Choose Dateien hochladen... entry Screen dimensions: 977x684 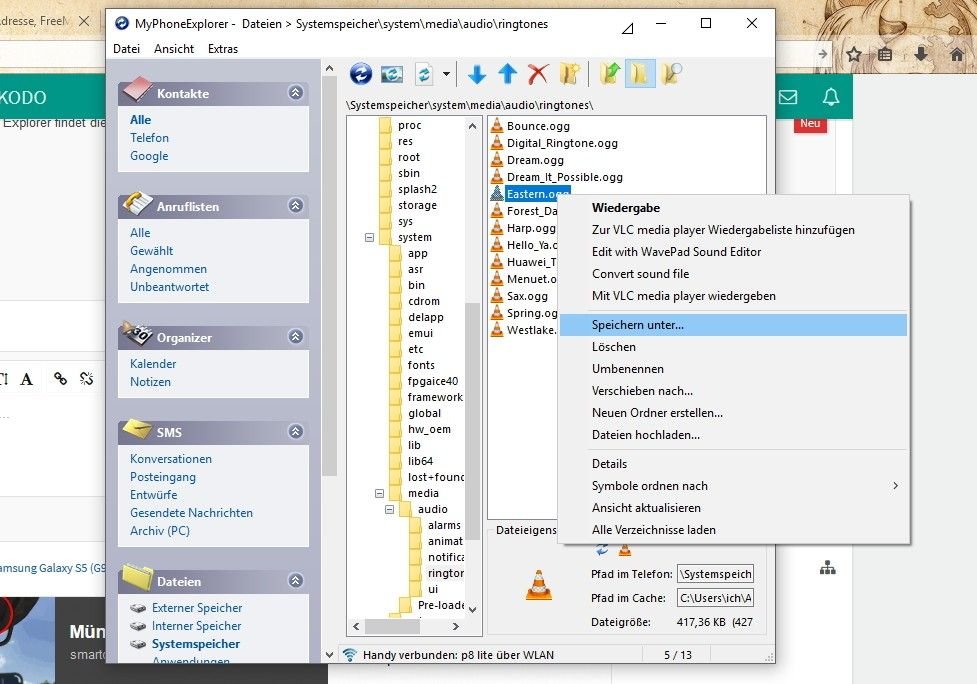733,435
